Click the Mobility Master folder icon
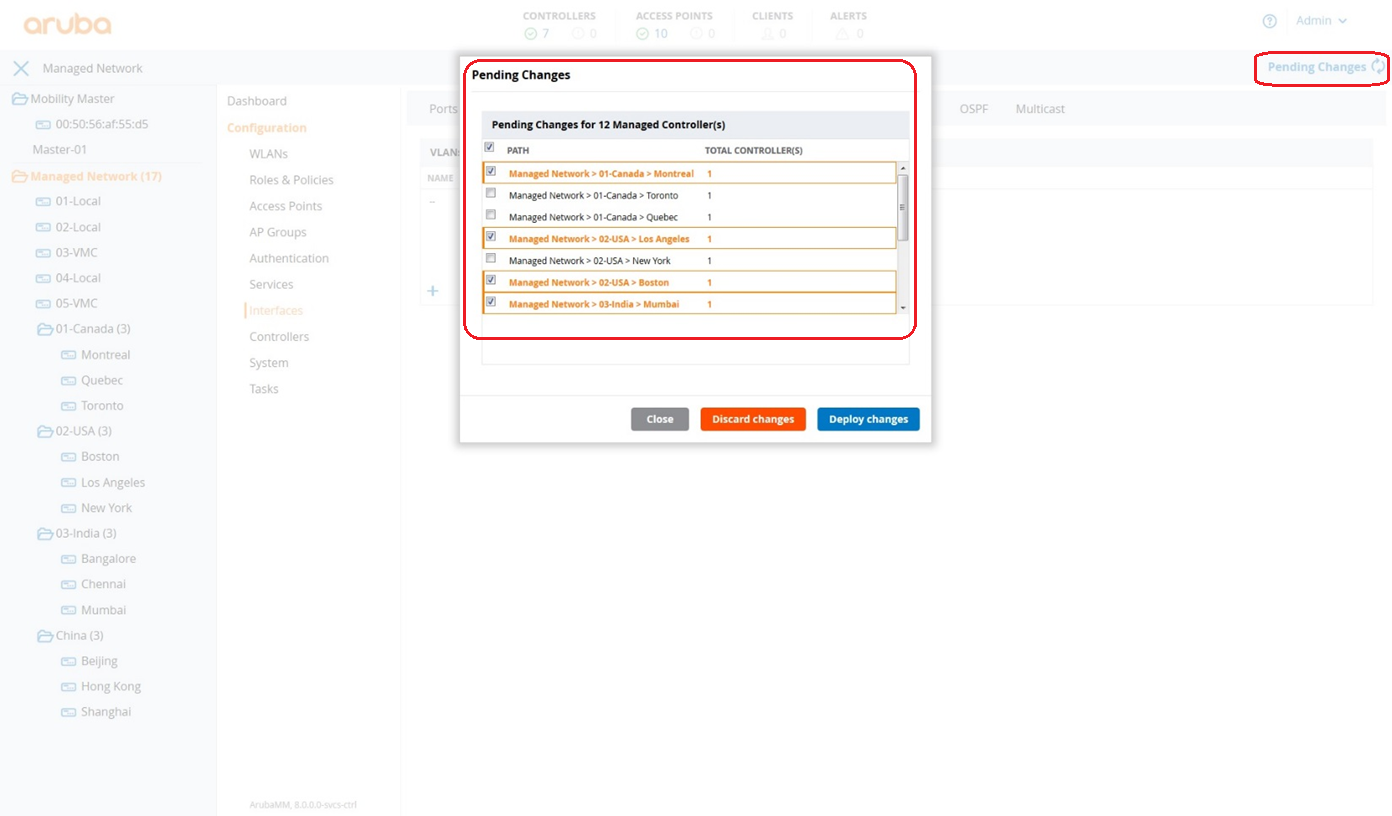This screenshot has height=816, width=1392. tap(19, 99)
